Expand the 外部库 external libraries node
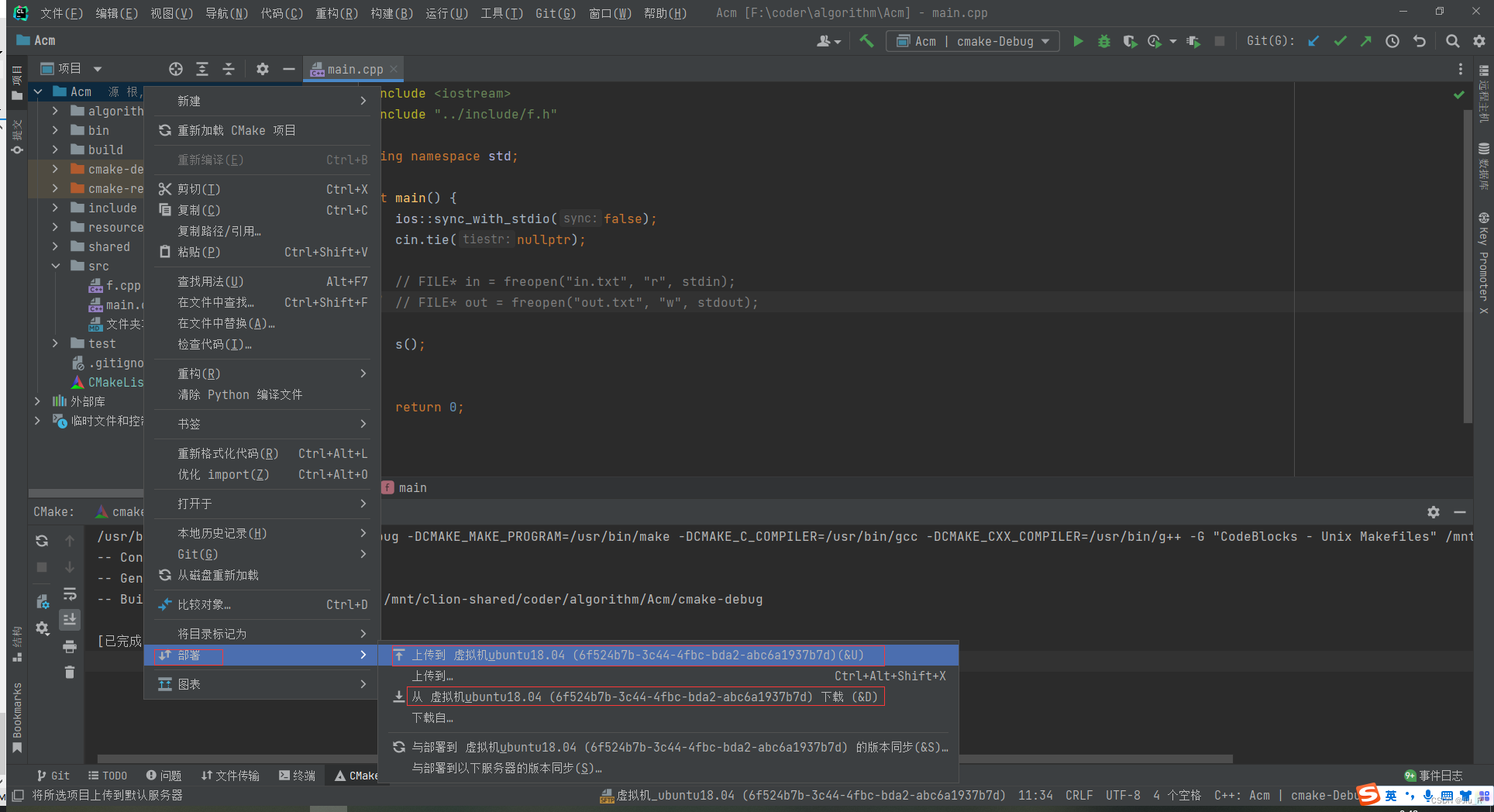1494x812 pixels. coord(37,401)
